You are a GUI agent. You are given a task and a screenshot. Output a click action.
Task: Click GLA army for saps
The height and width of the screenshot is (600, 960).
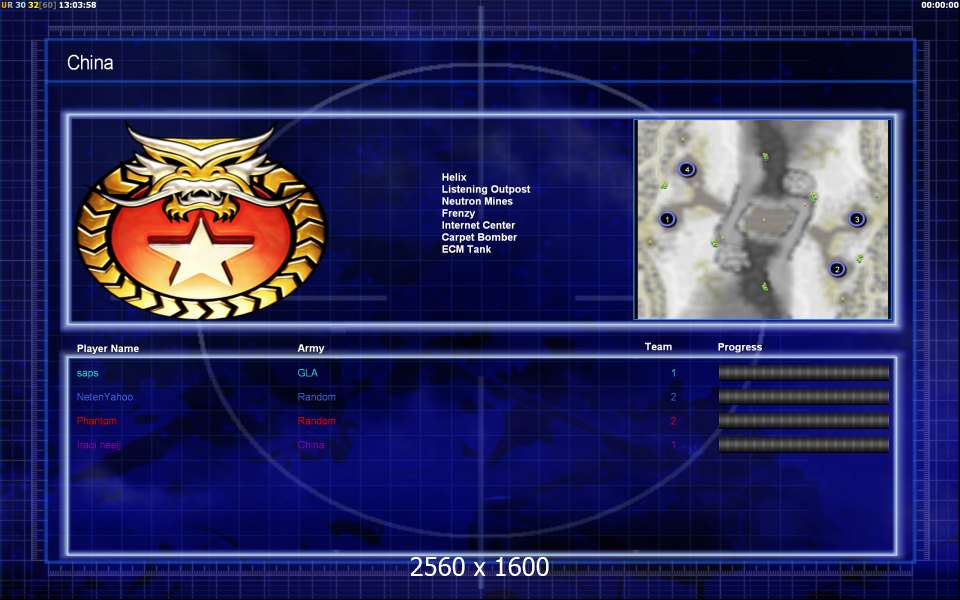307,373
